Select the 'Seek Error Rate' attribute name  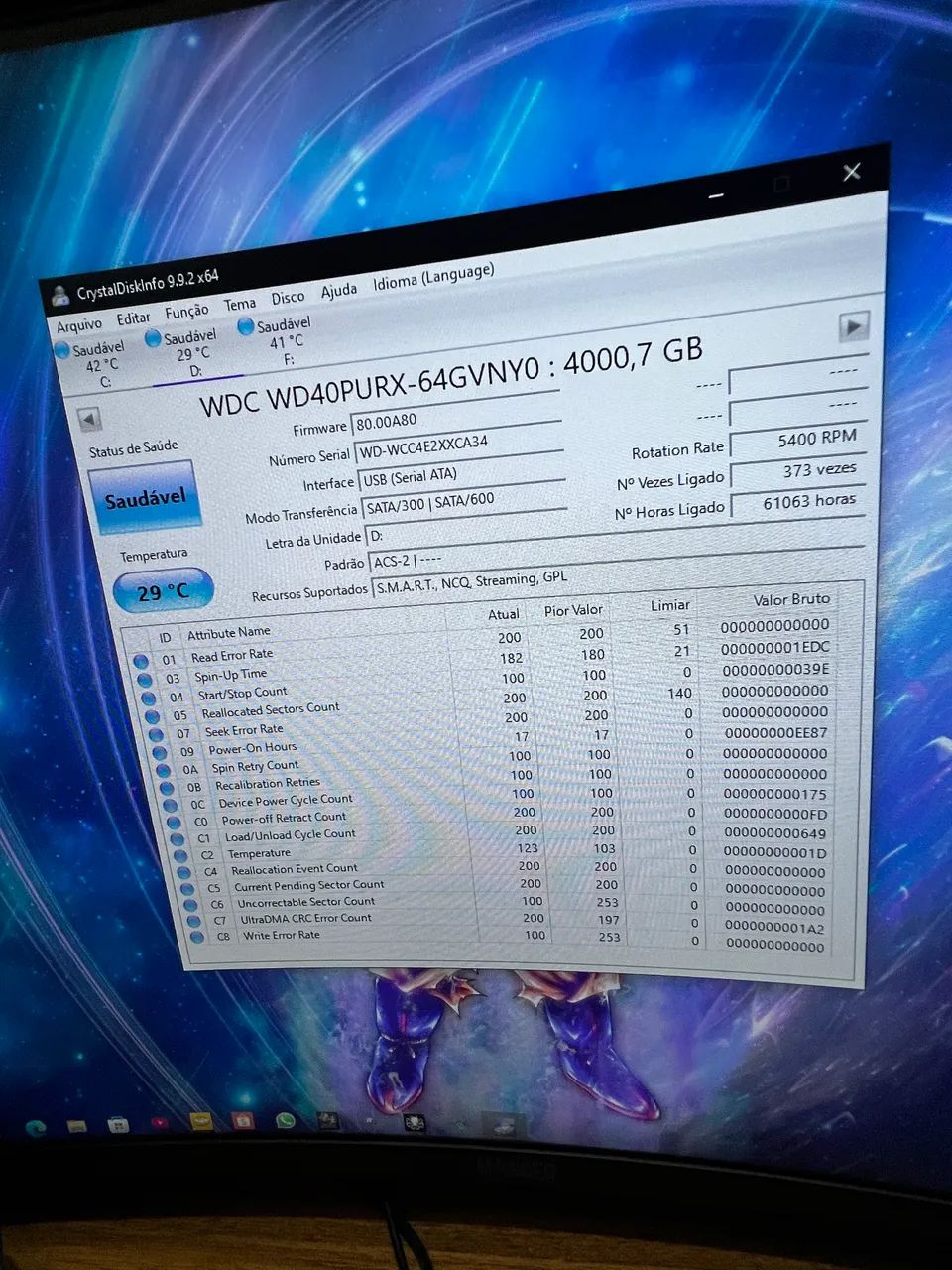[244, 730]
